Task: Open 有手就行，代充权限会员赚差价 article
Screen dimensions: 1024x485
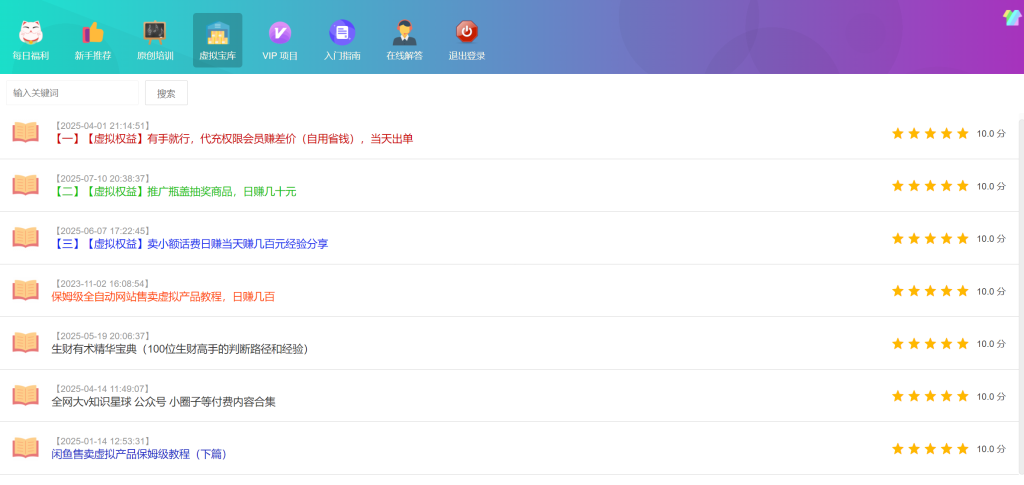Action: click(x=232, y=138)
